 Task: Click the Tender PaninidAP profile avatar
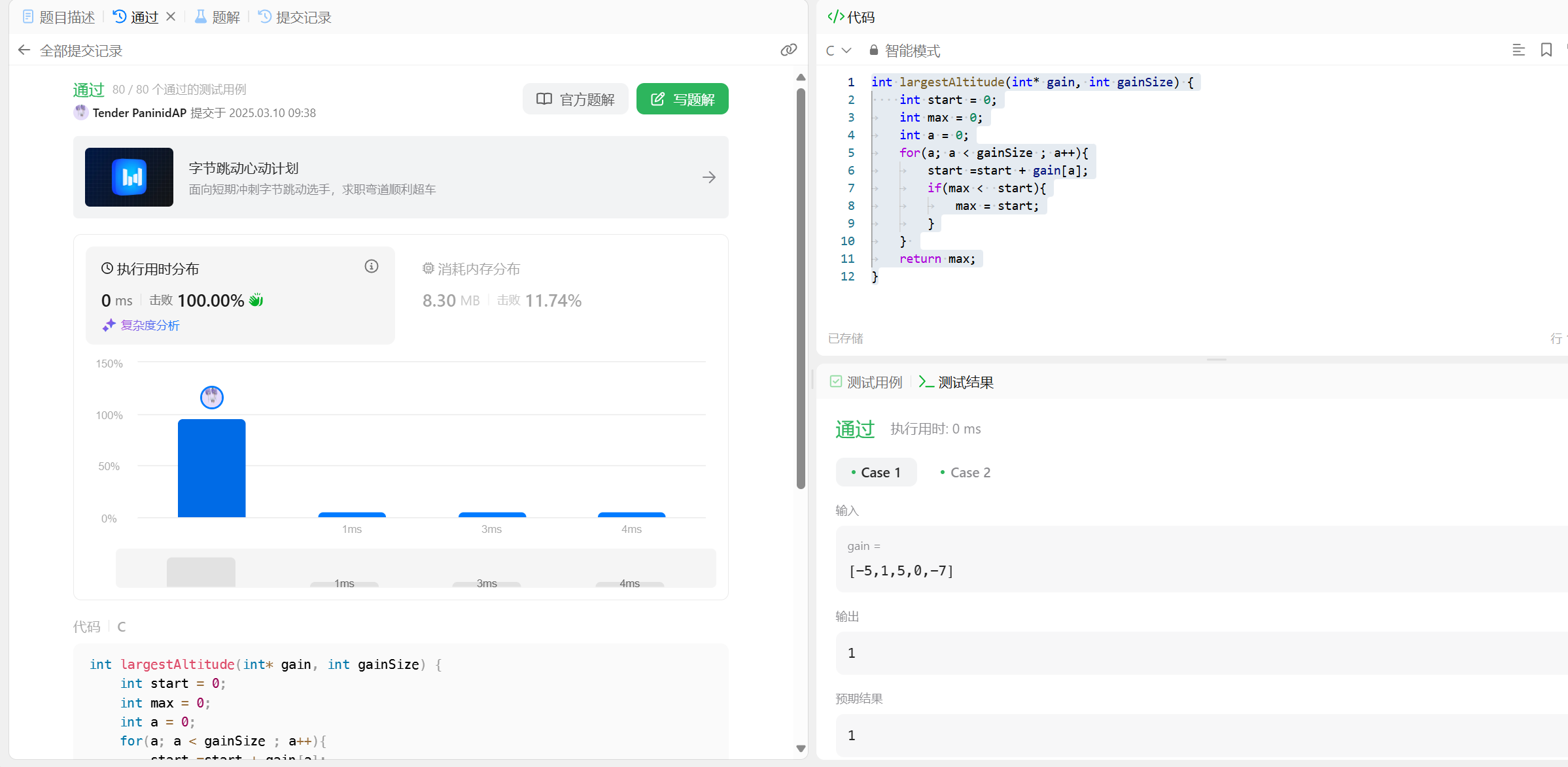(80, 112)
